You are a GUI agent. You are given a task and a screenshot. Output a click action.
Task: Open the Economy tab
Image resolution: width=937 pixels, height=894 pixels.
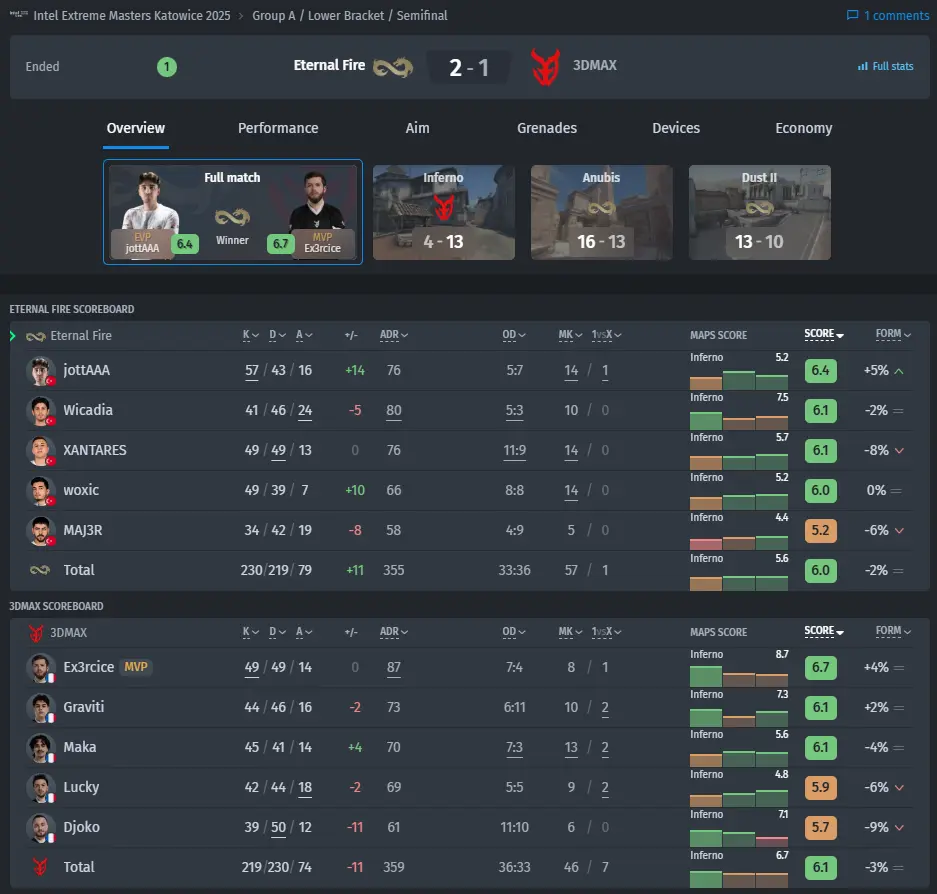[803, 128]
